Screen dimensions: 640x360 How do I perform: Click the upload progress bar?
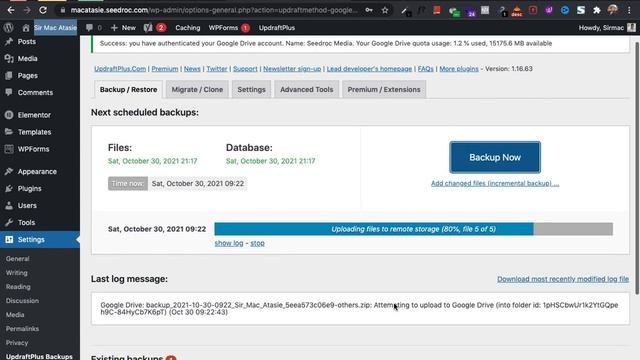[x=413, y=229]
